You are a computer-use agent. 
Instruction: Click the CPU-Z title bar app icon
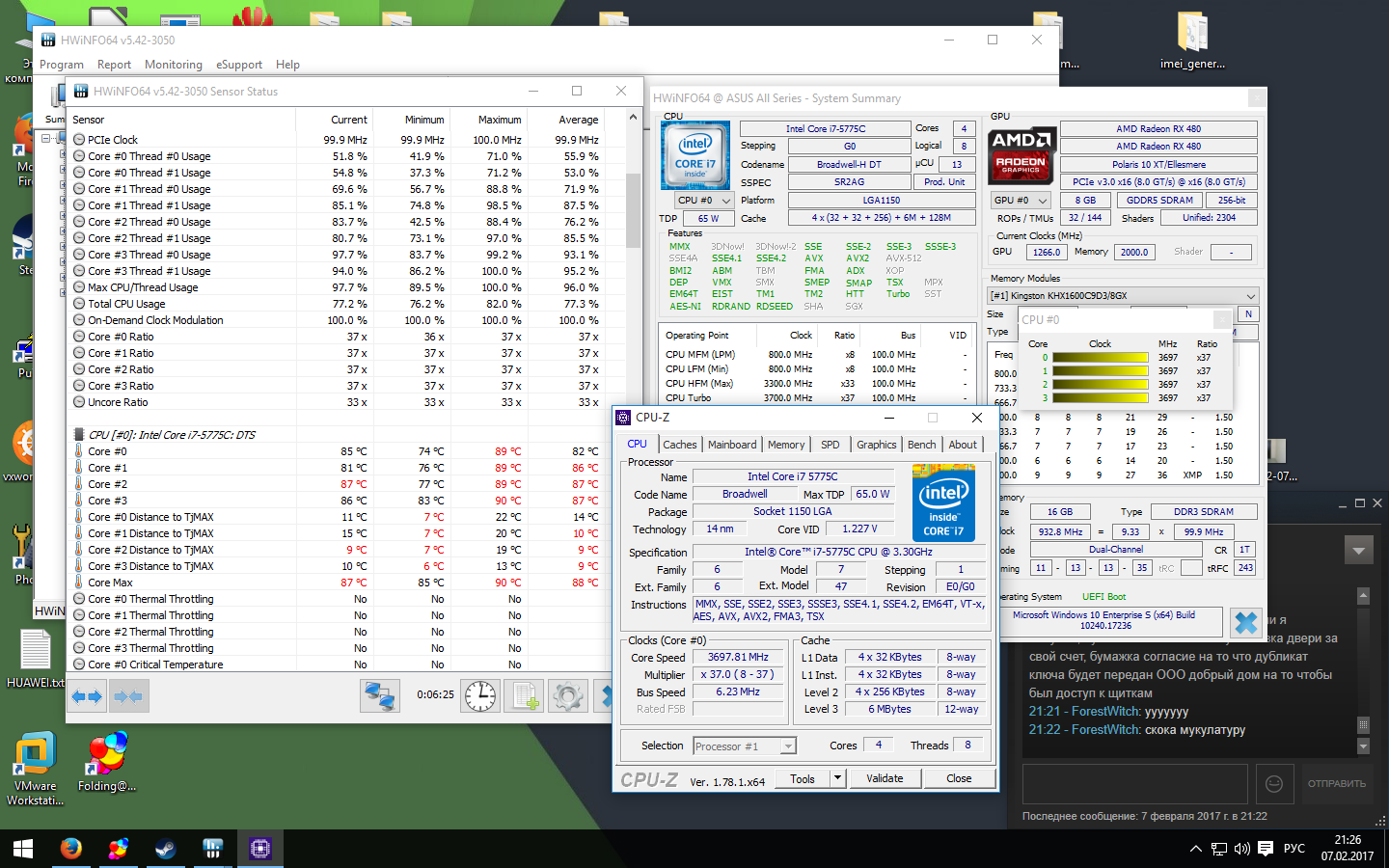[624, 418]
